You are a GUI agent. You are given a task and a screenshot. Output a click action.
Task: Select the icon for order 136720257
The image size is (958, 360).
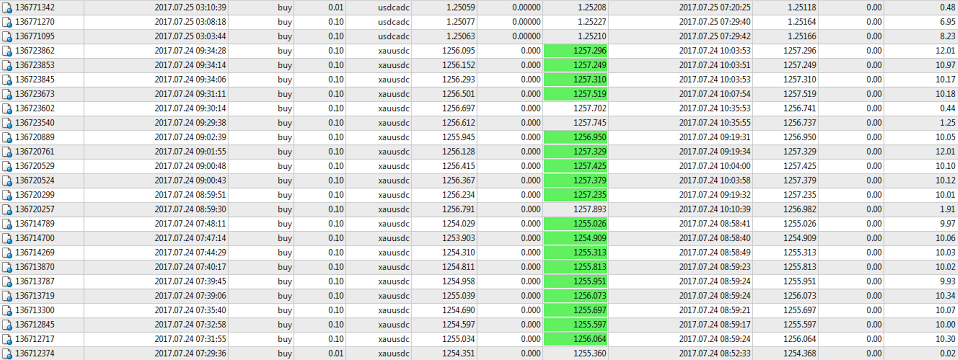pos(7,209)
